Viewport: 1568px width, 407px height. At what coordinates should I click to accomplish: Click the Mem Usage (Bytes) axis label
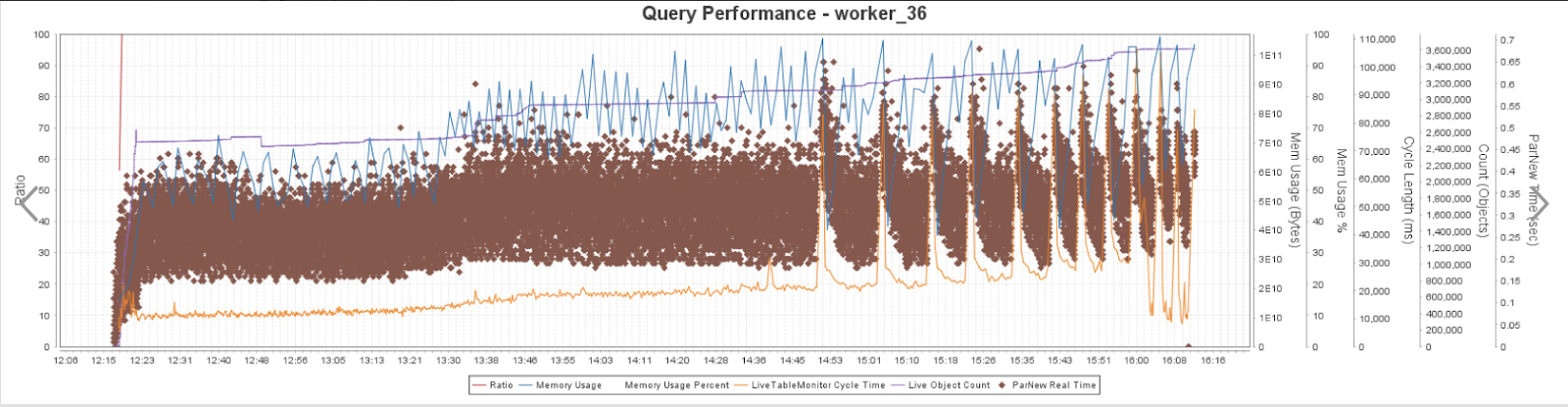click(x=1295, y=190)
